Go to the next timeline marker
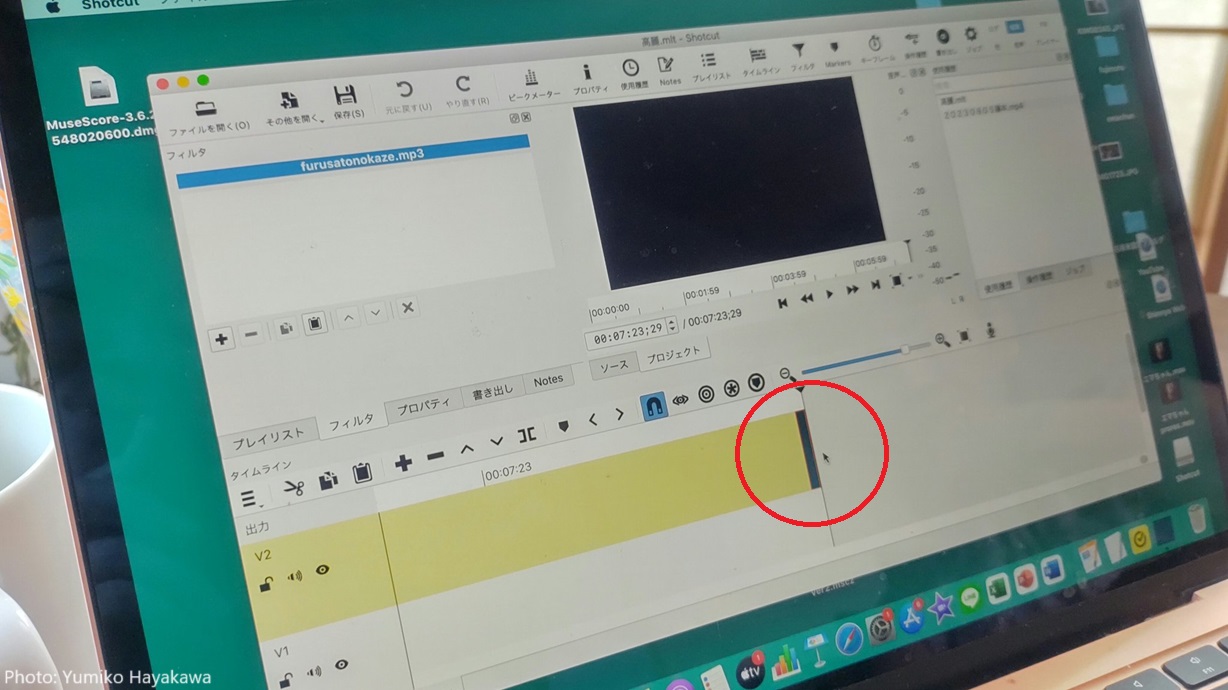 (x=620, y=415)
